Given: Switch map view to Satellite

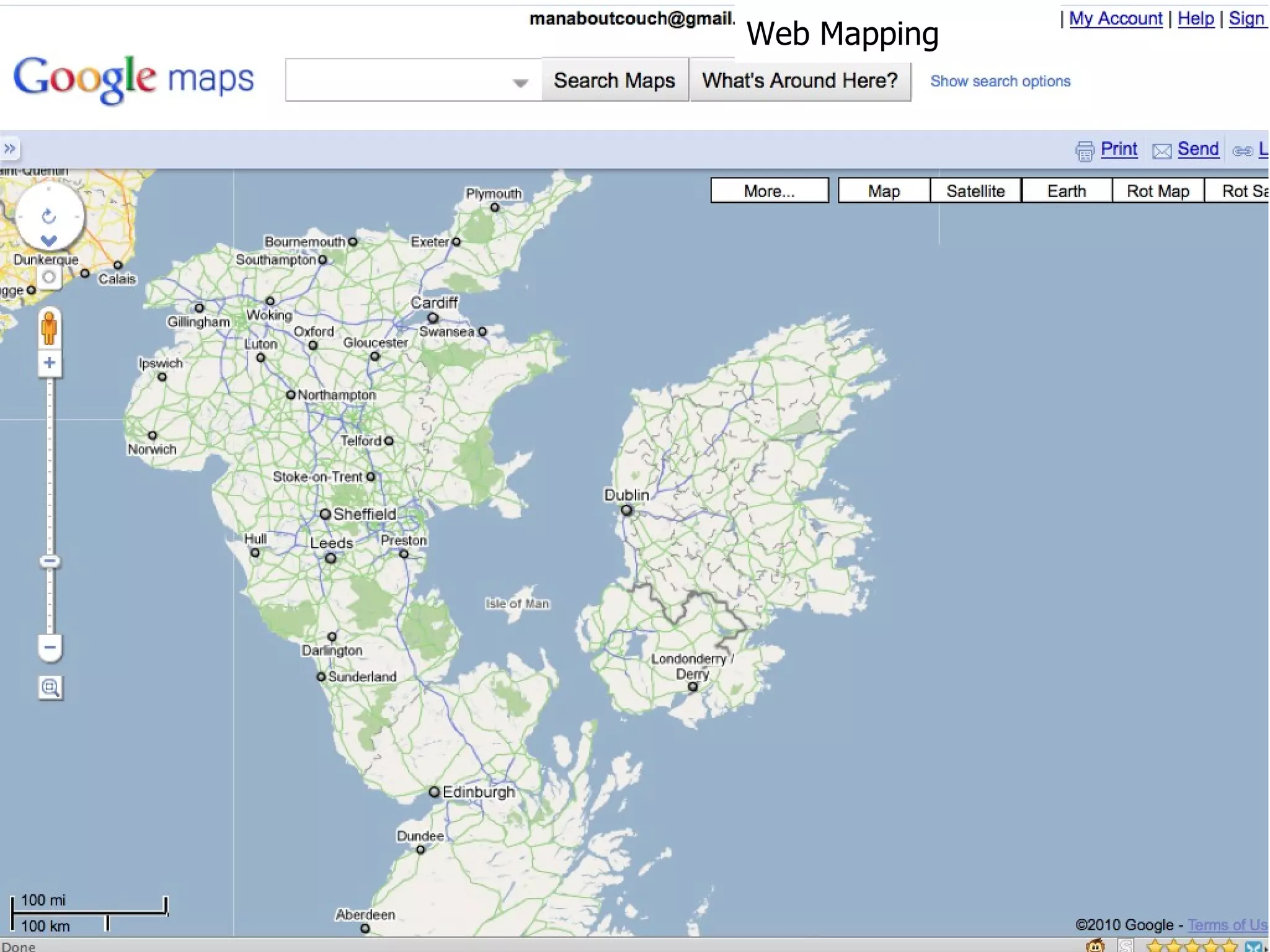Looking at the screenshot, I should (x=975, y=191).
